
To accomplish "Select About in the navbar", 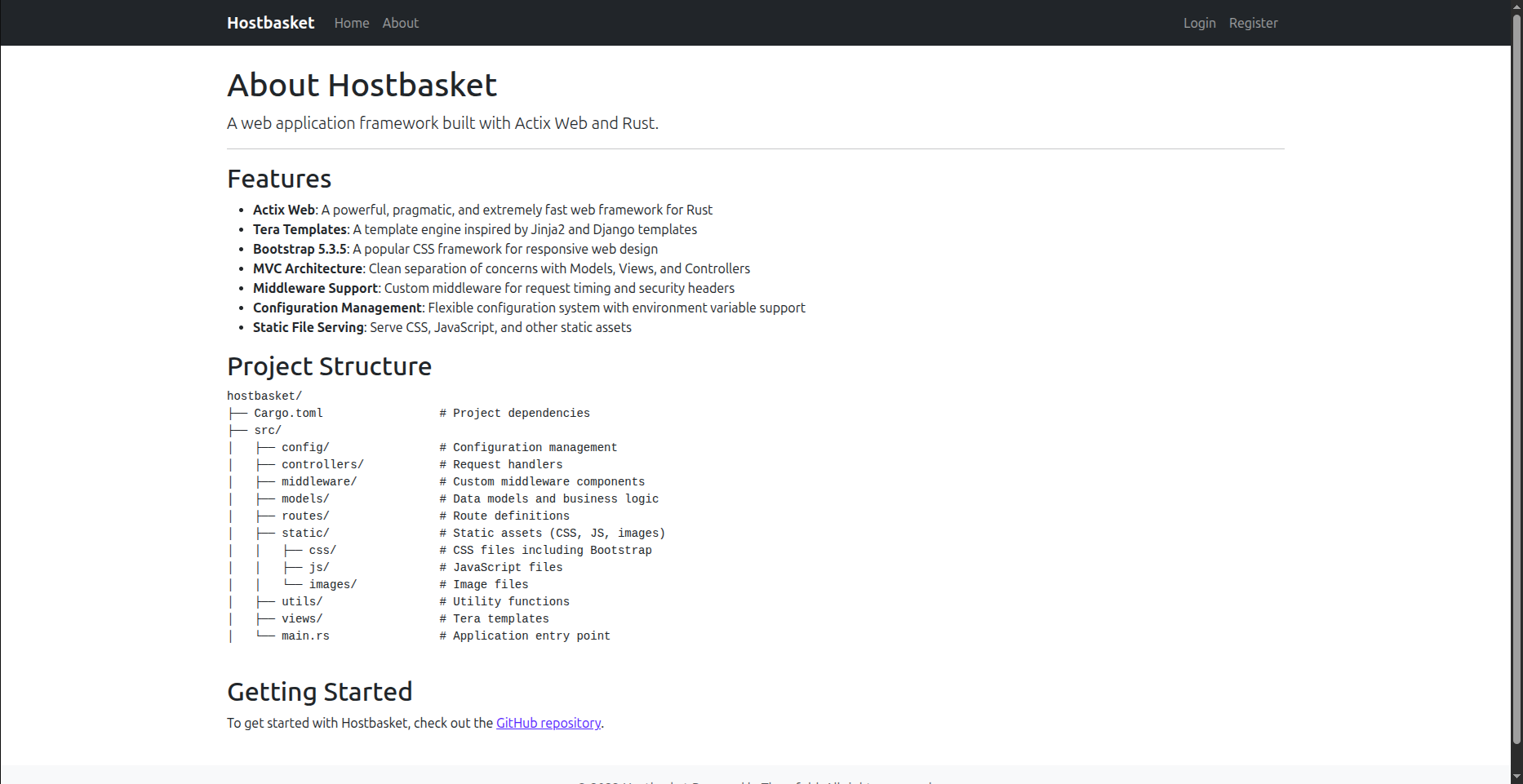I will click(x=400, y=23).
